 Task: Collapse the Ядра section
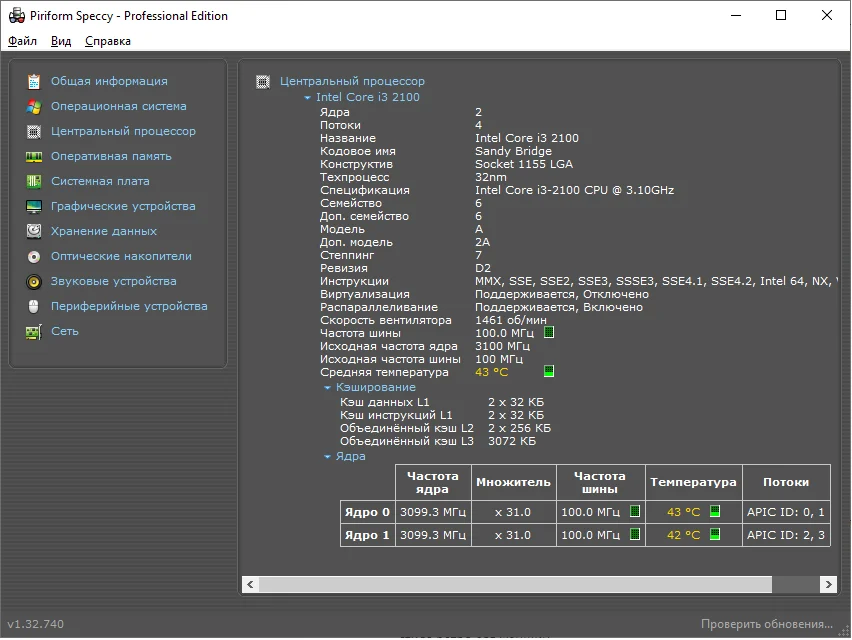click(327, 457)
